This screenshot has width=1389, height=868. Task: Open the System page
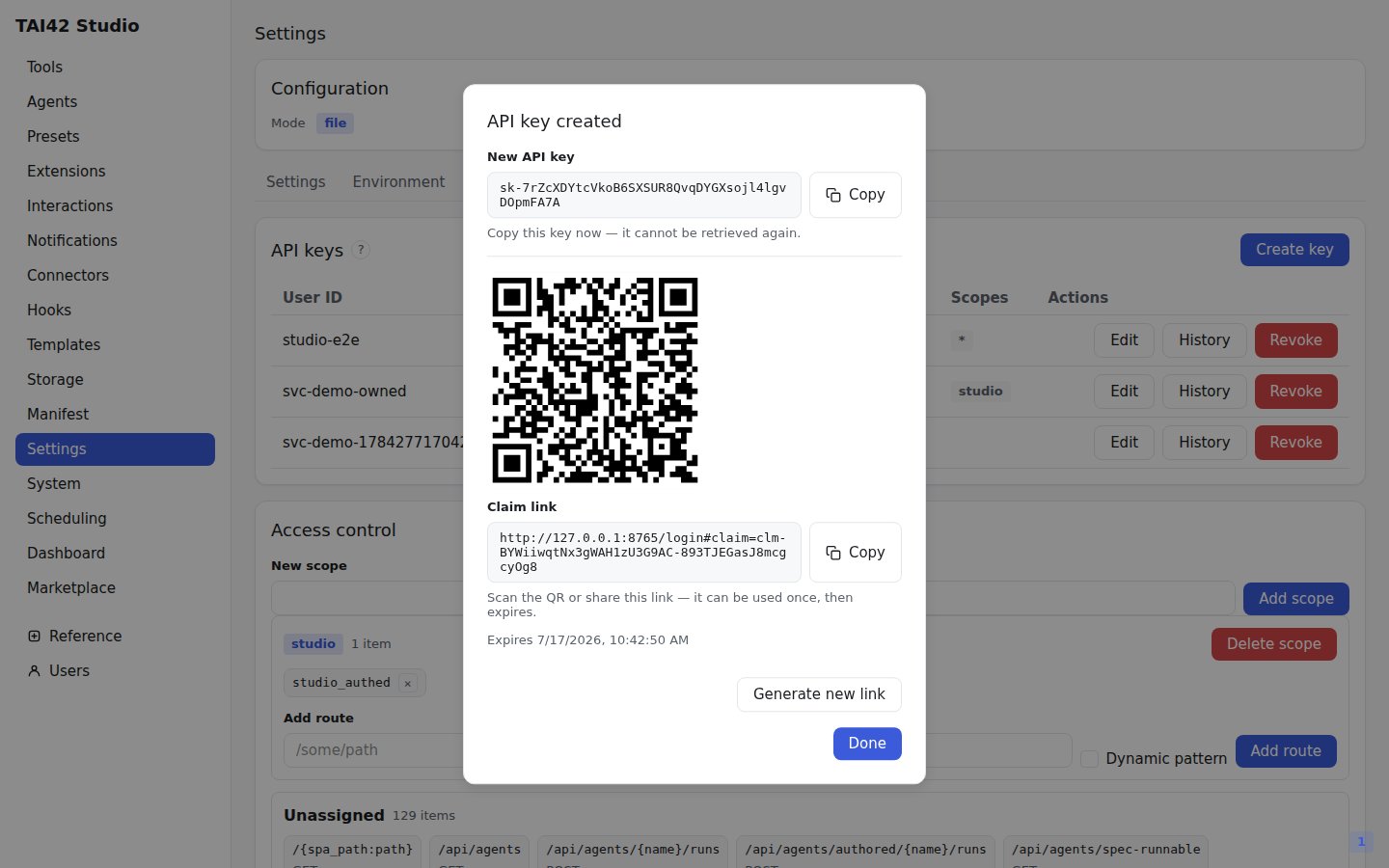[115, 484]
